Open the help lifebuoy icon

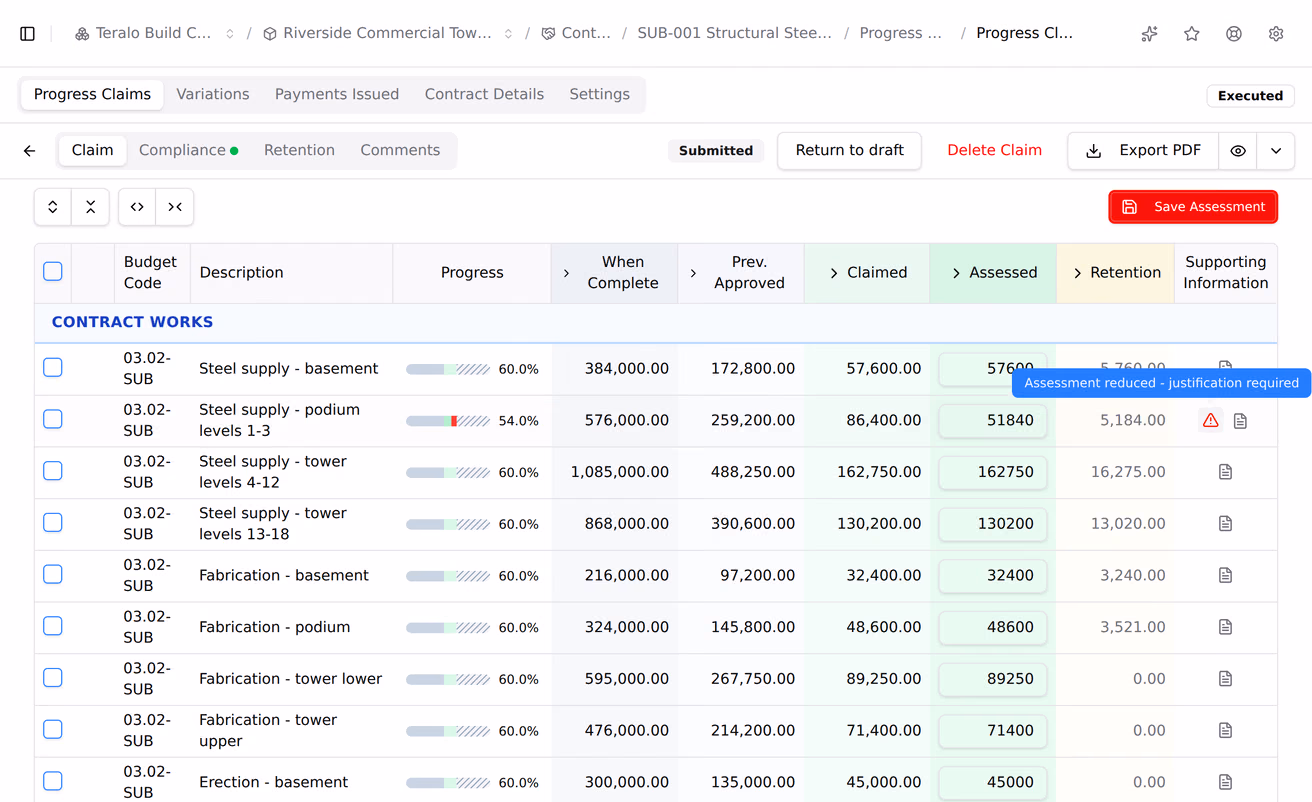tap(1234, 34)
